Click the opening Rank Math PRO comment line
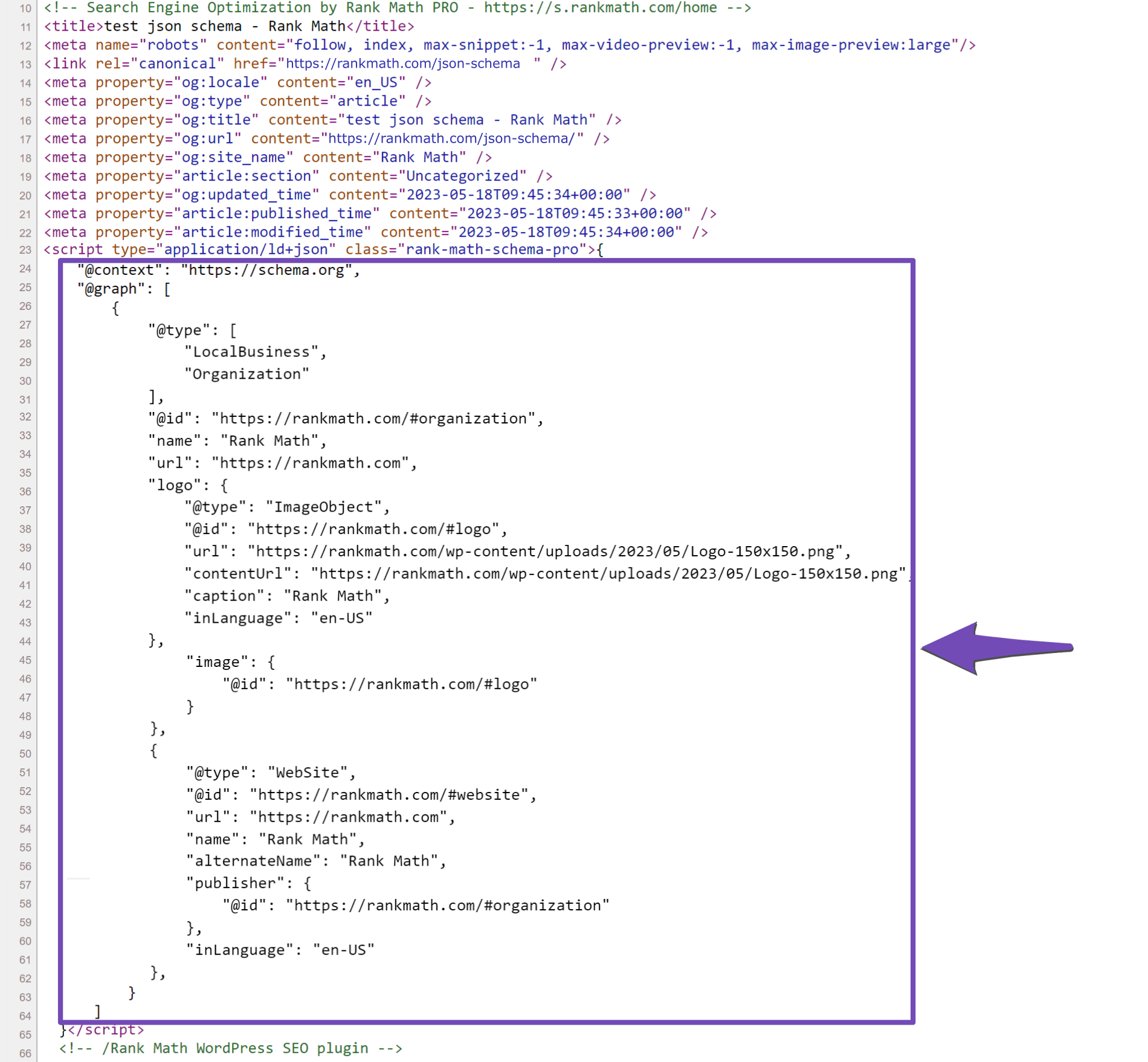Screen dimensions: 1148x1062 (x=398, y=8)
